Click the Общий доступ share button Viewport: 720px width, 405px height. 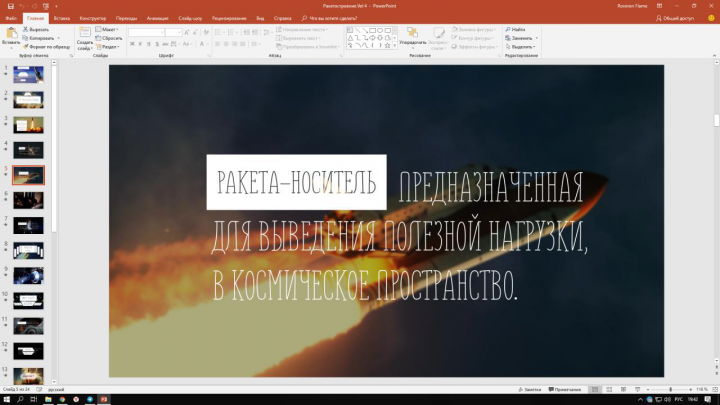click(675, 18)
